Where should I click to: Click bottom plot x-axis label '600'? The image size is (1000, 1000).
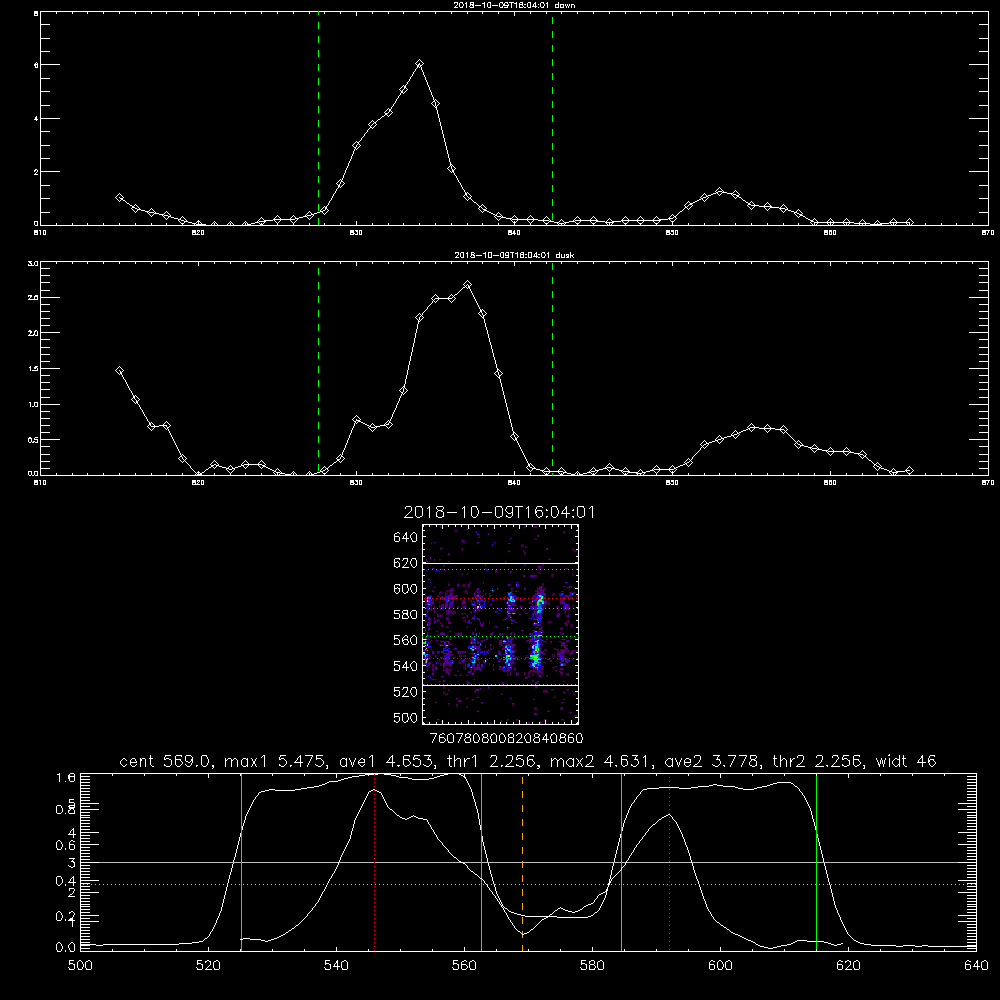click(x=720, y=966)
